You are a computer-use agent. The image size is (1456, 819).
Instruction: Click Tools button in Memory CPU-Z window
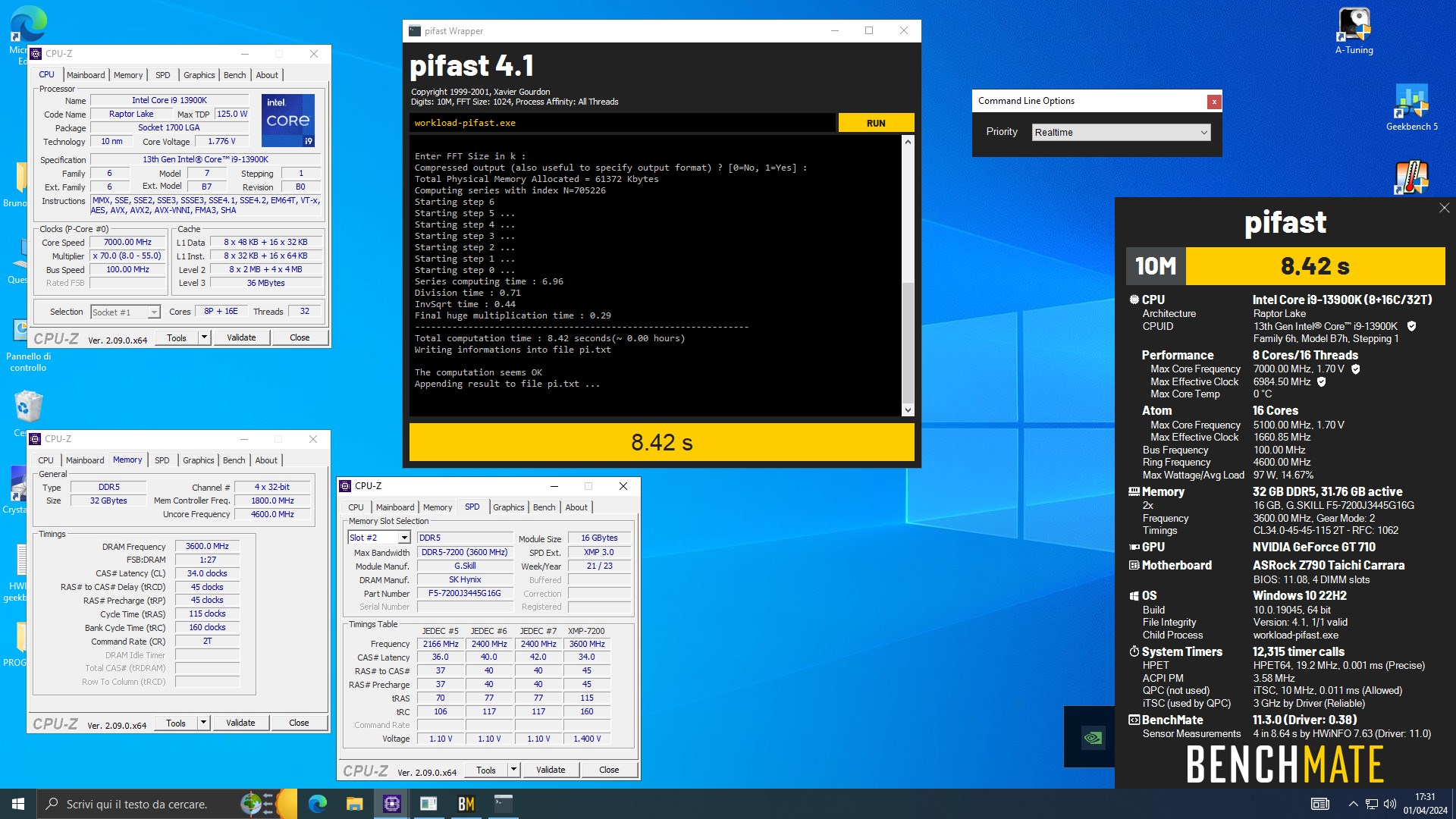coord(176,723)
